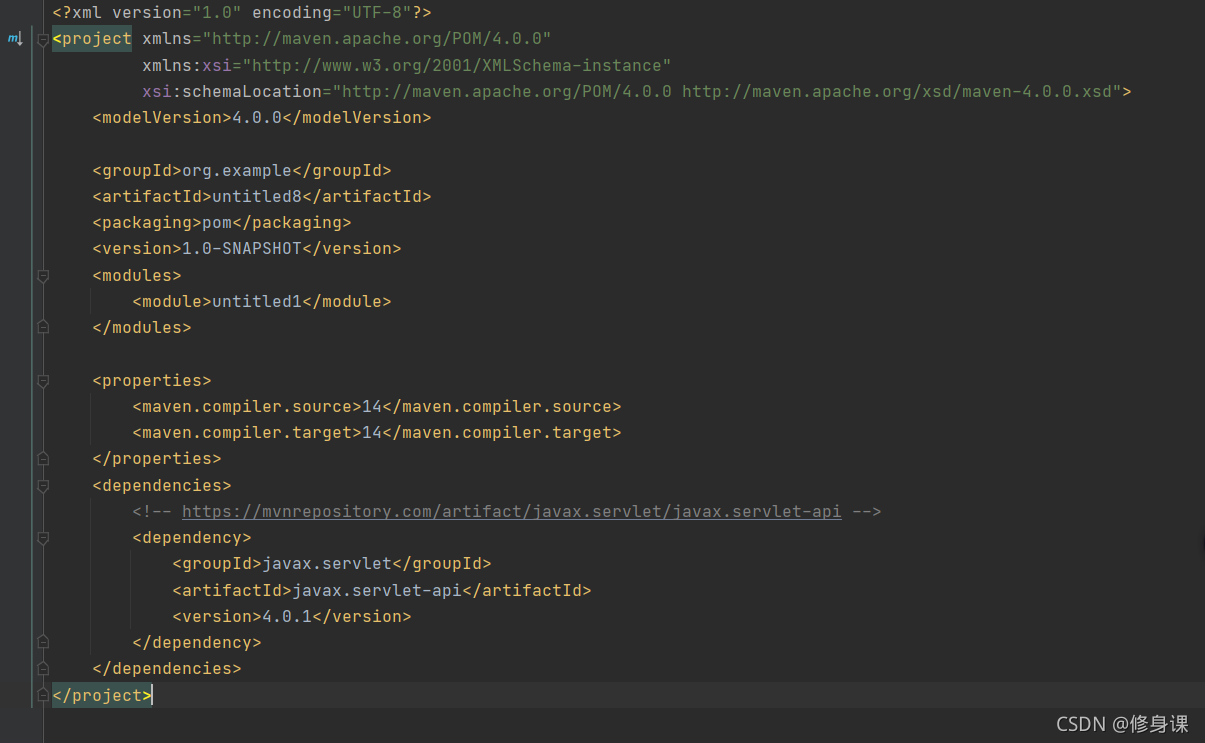Click the Maven icon in the left gutter
Screen dimensions: 1205x743
(15, 38)
